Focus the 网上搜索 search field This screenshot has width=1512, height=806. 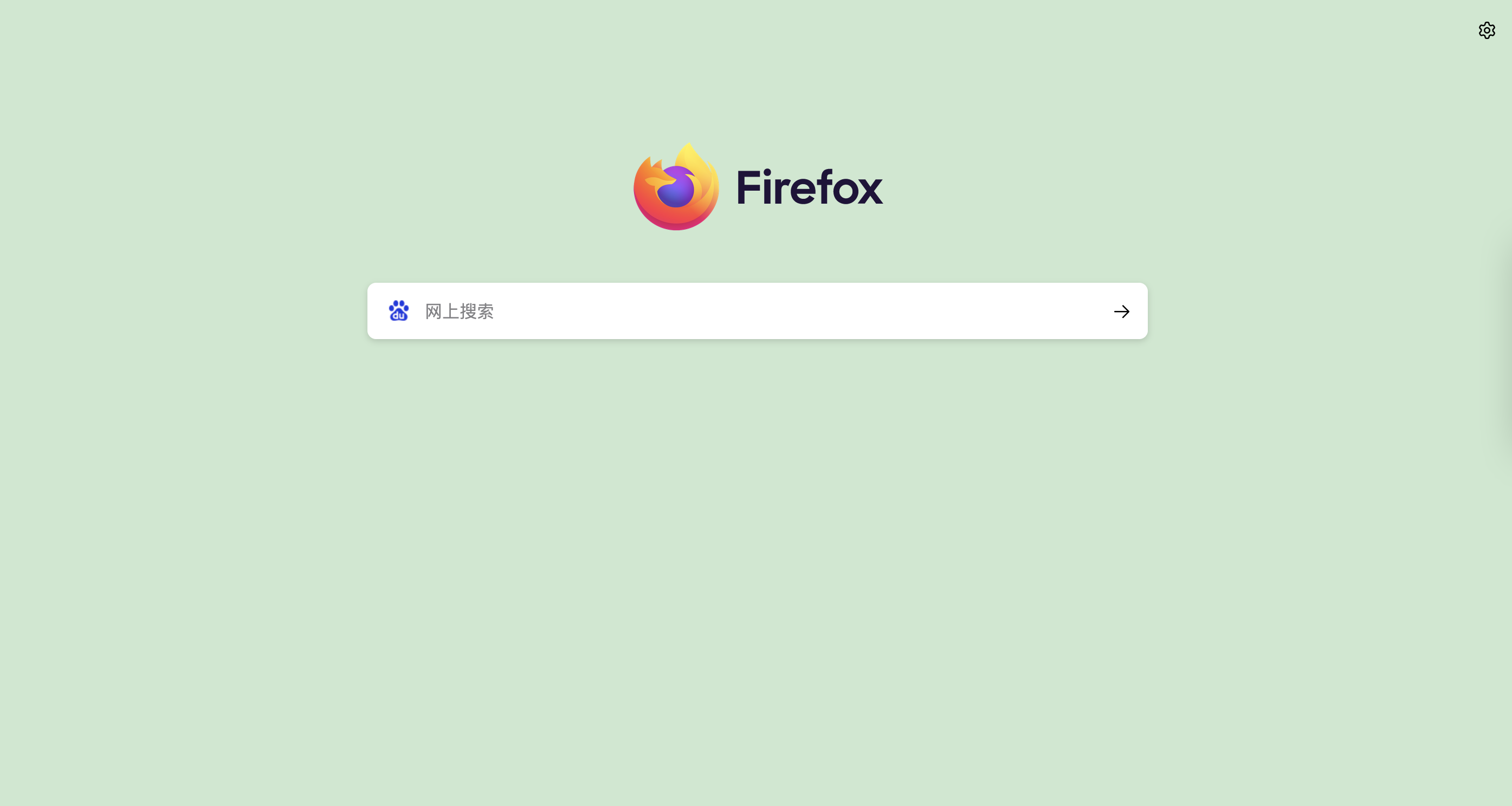tap(757, 311)
